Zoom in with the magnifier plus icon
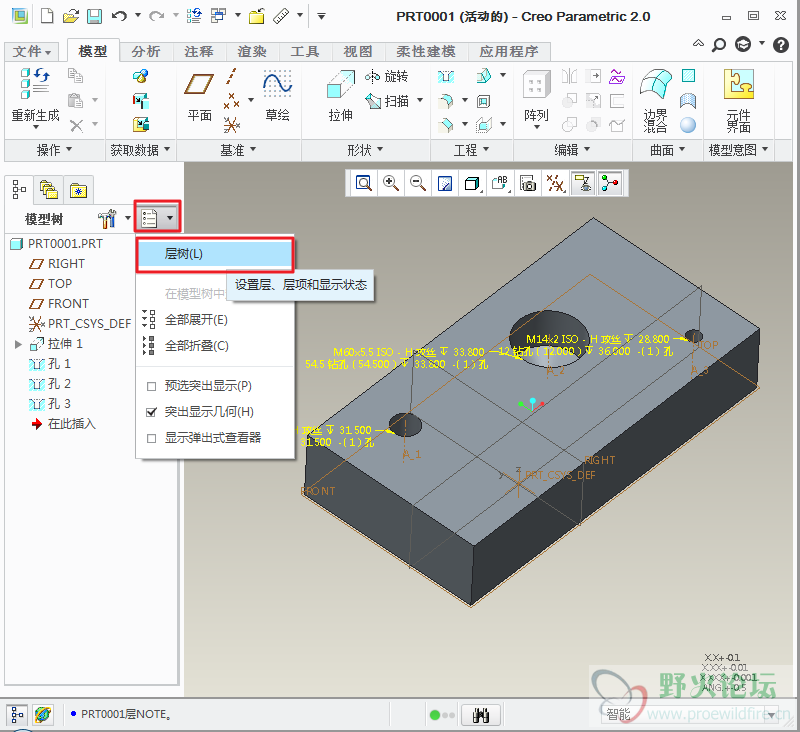Screen dimensions: 800x732 [x=391, y=183]
